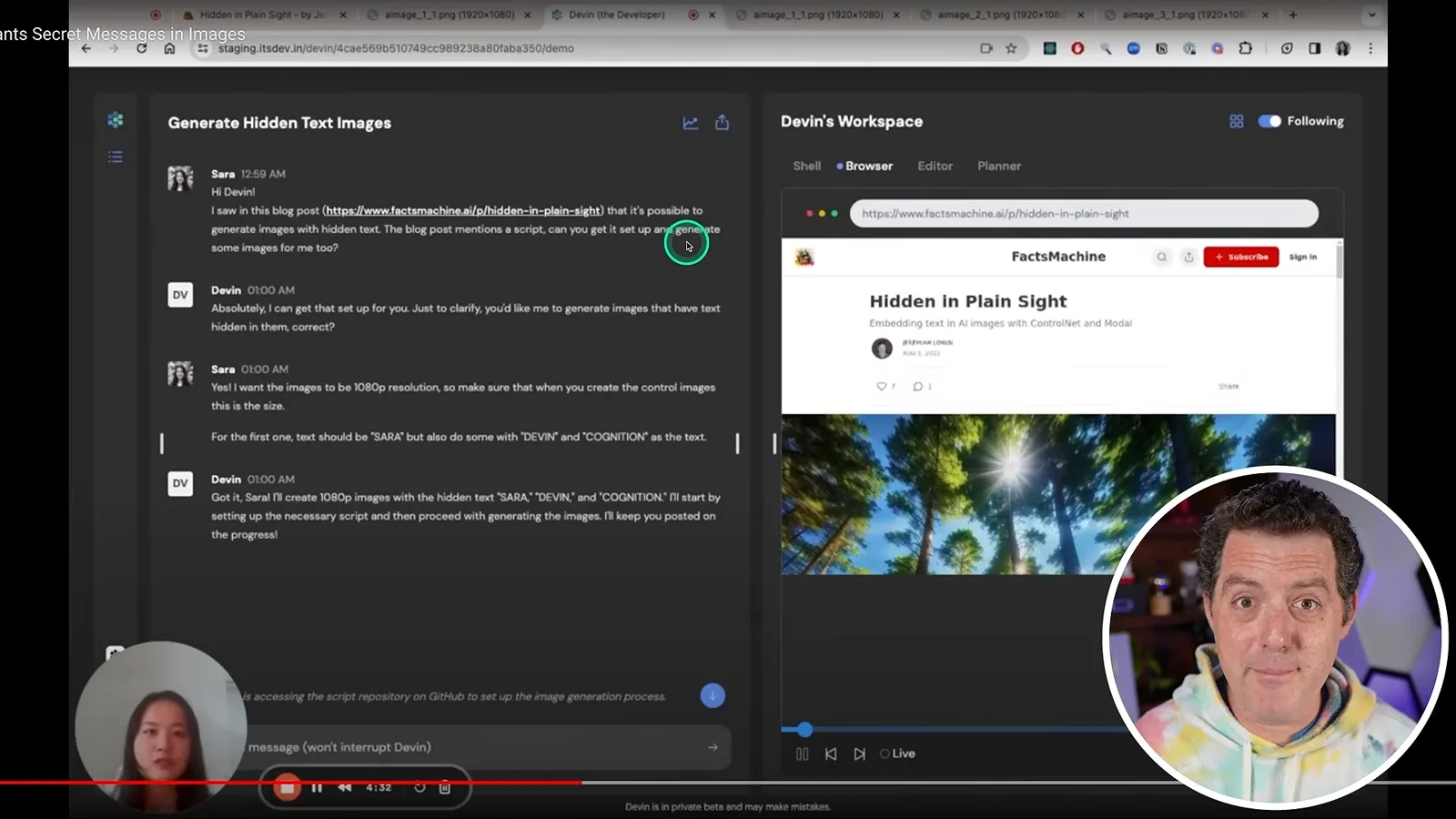Click the forest image in the article

coord(1058,494)
